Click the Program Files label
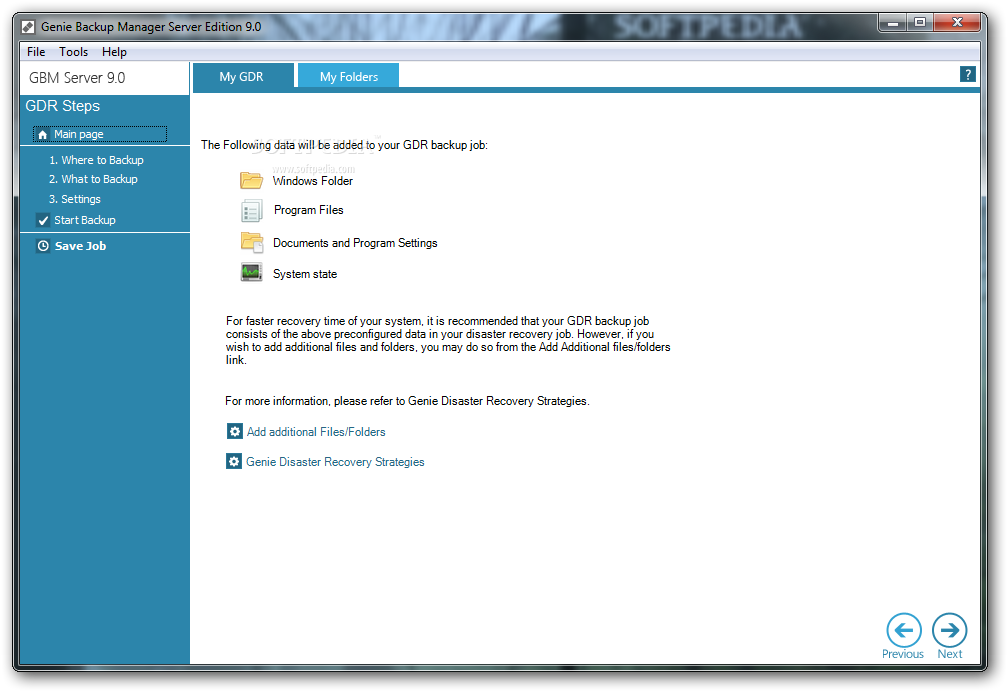Image resolution: width=1008 pixels, height=692 pixels. [x=309, y=210]
